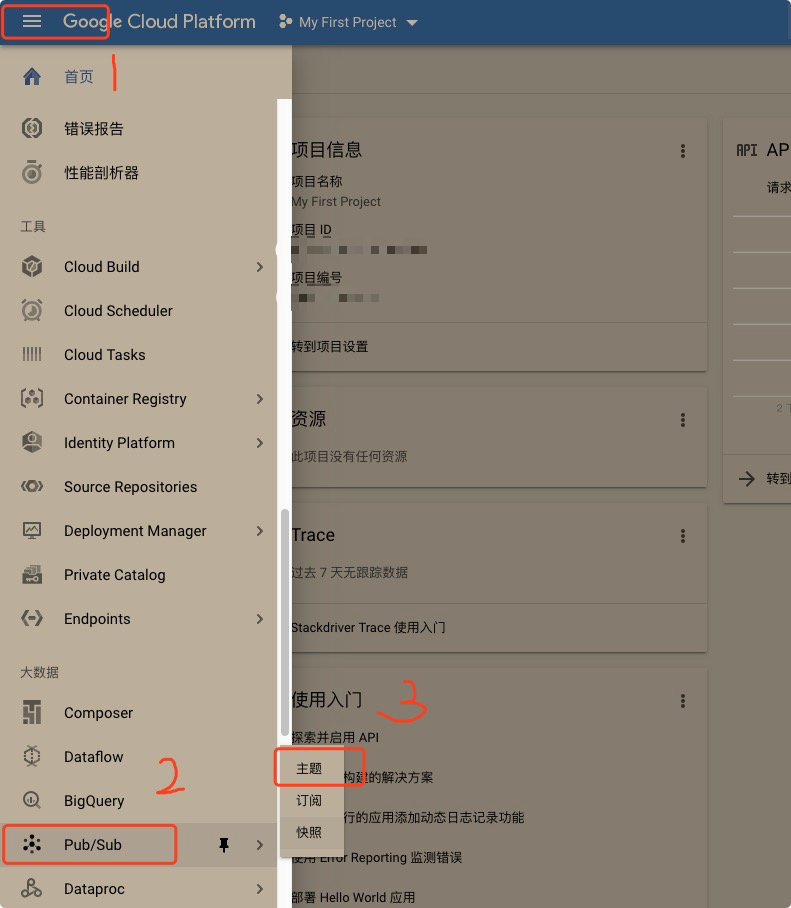
Task: Click the Dataproc icon
Action: [32, 888]
